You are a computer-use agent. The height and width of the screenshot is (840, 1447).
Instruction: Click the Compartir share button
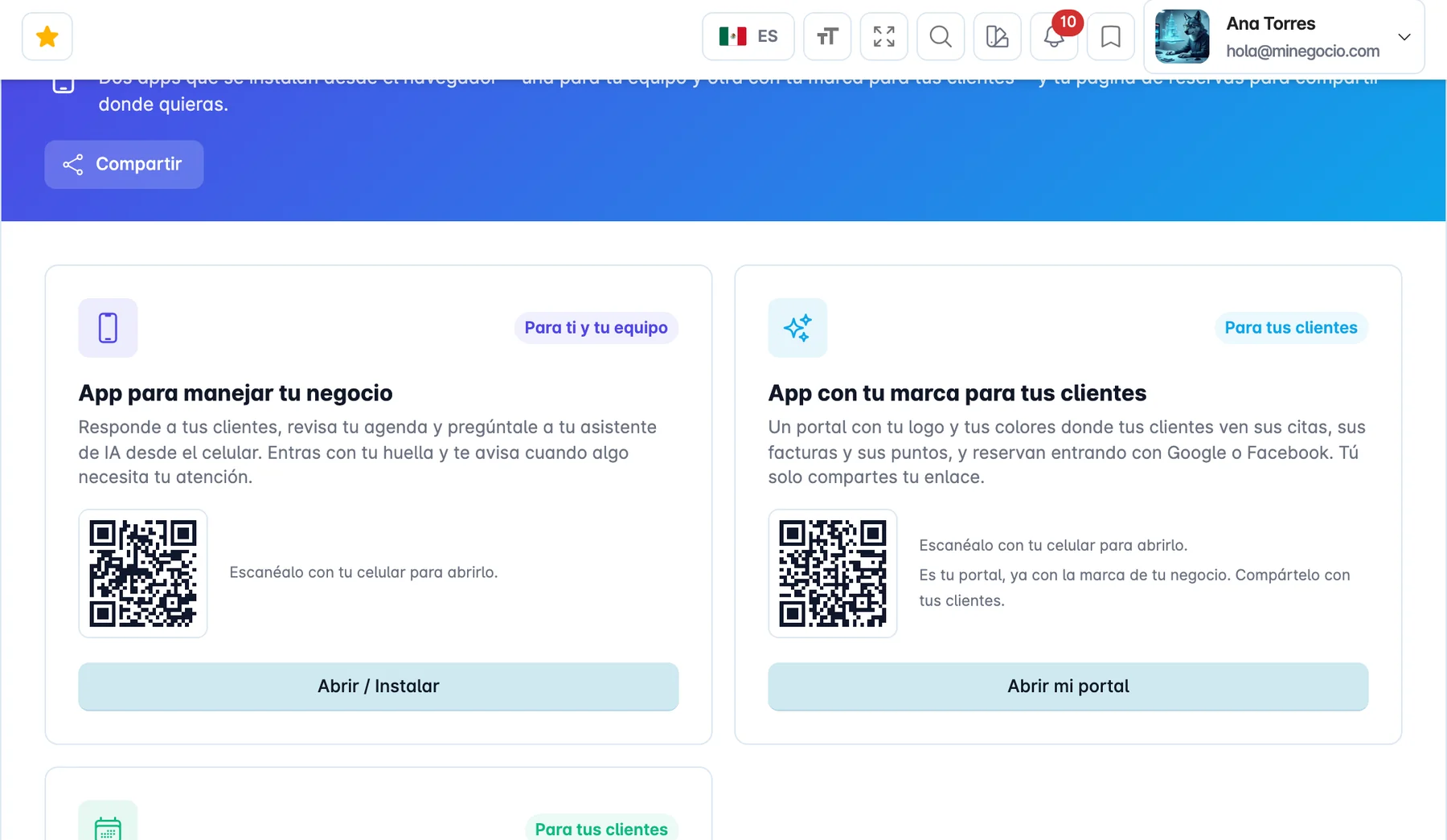pyautogui.click(x=124, y=165)
